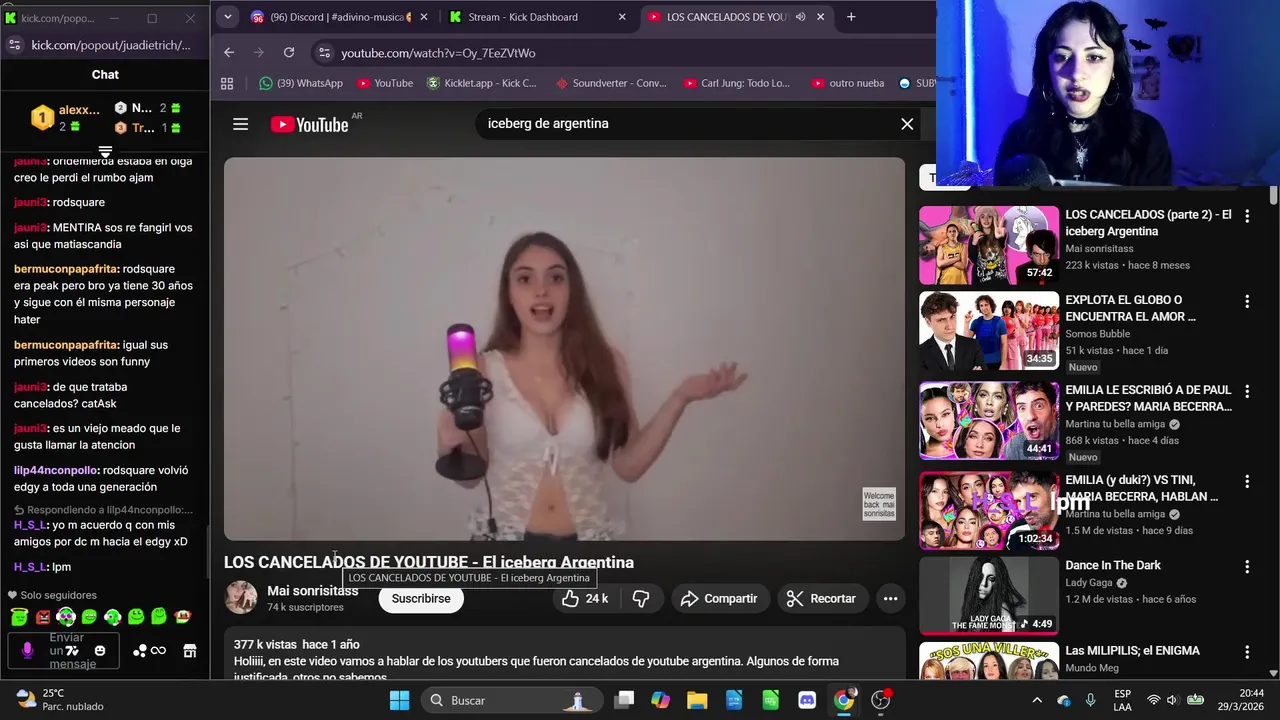Mute the audio on the YouTube tab
Viewport: 1280px width, 720px height.
(x=801, y=17)
